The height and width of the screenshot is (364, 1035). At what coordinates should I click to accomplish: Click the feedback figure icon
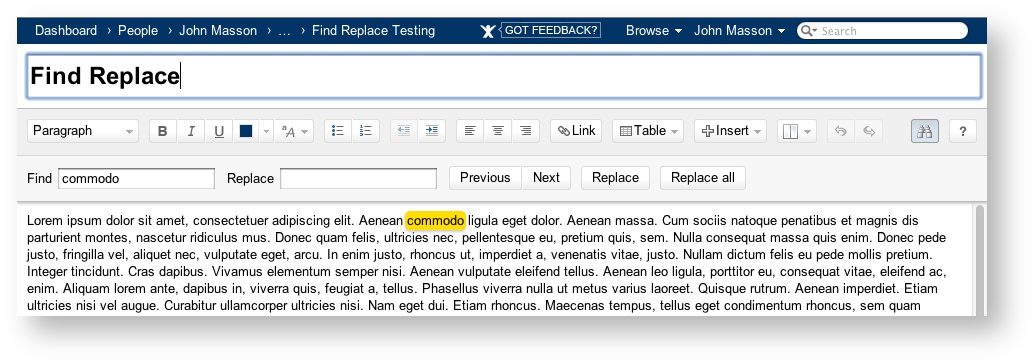(488, 31)
